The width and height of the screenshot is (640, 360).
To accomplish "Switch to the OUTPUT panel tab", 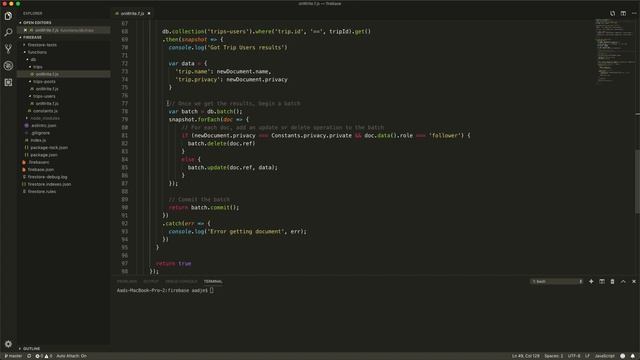I will (151, 281).
